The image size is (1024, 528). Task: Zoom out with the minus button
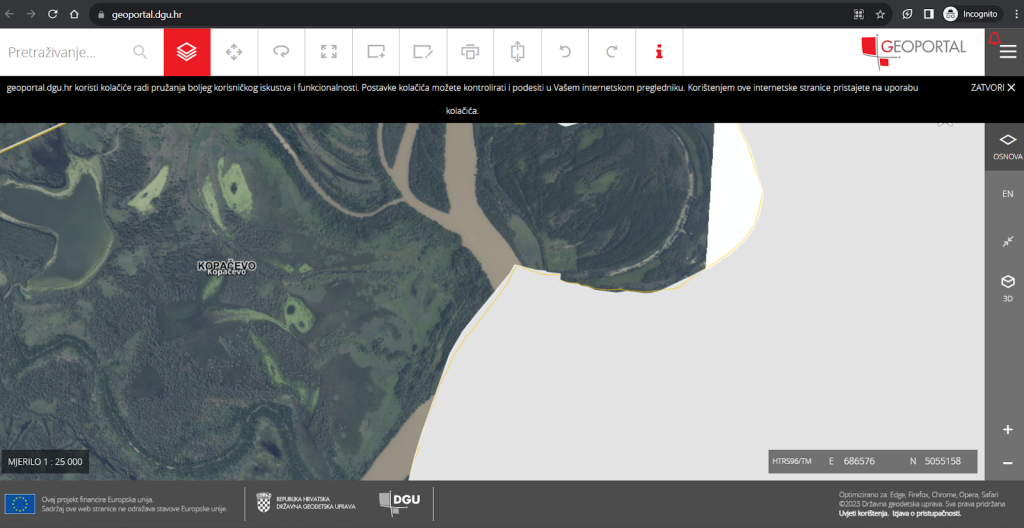(1007, 463)
